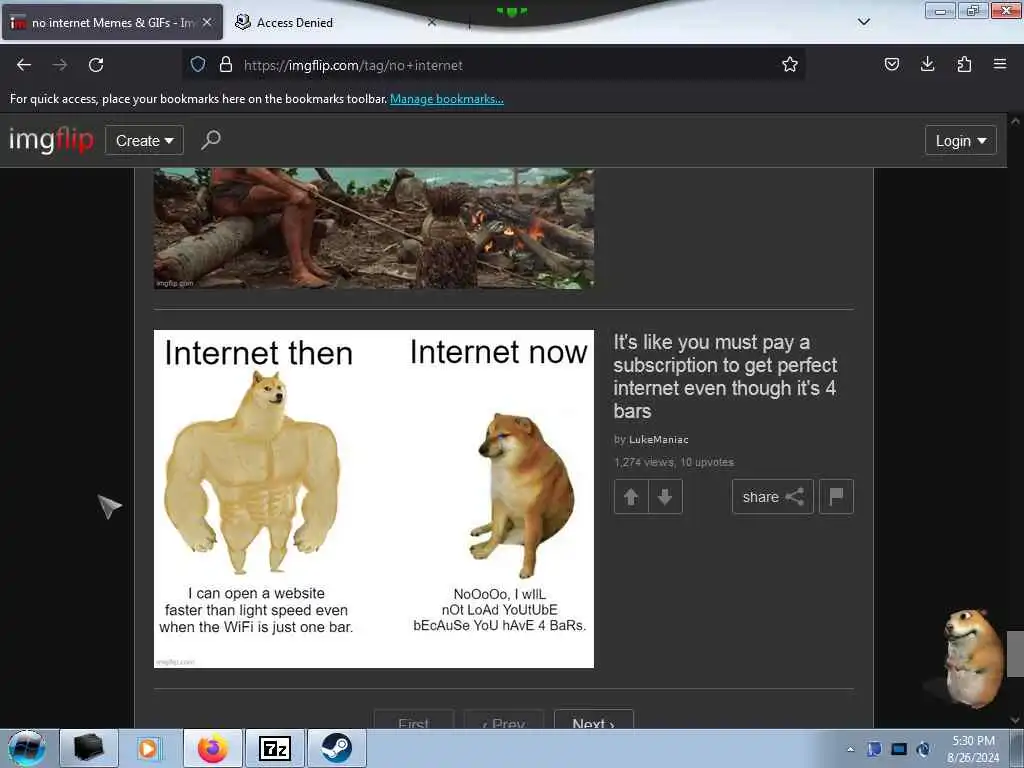The height and width of the screenshot is (768, 1024).
Task: Flag the LukeManiac meme
Action: (836, 497)
